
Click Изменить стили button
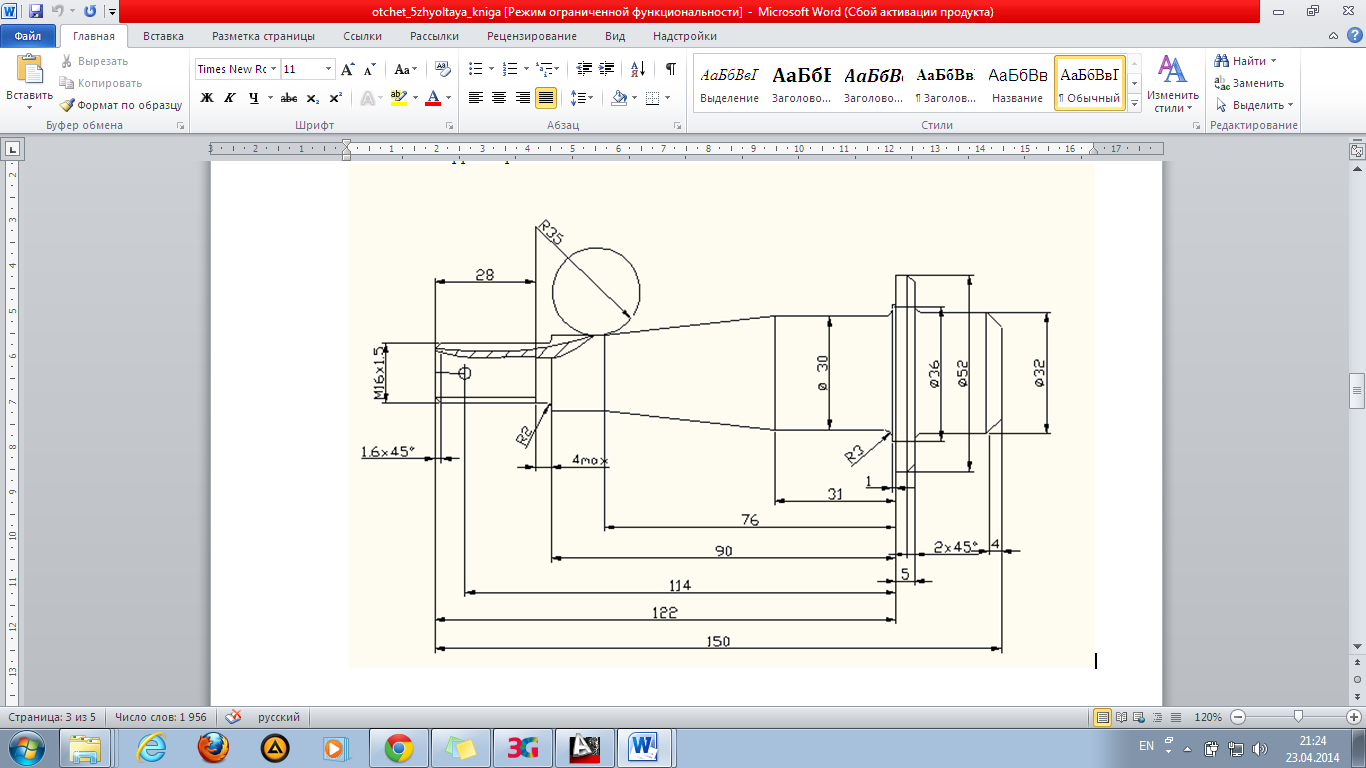pyautogui.click(x=1172, y=84)
